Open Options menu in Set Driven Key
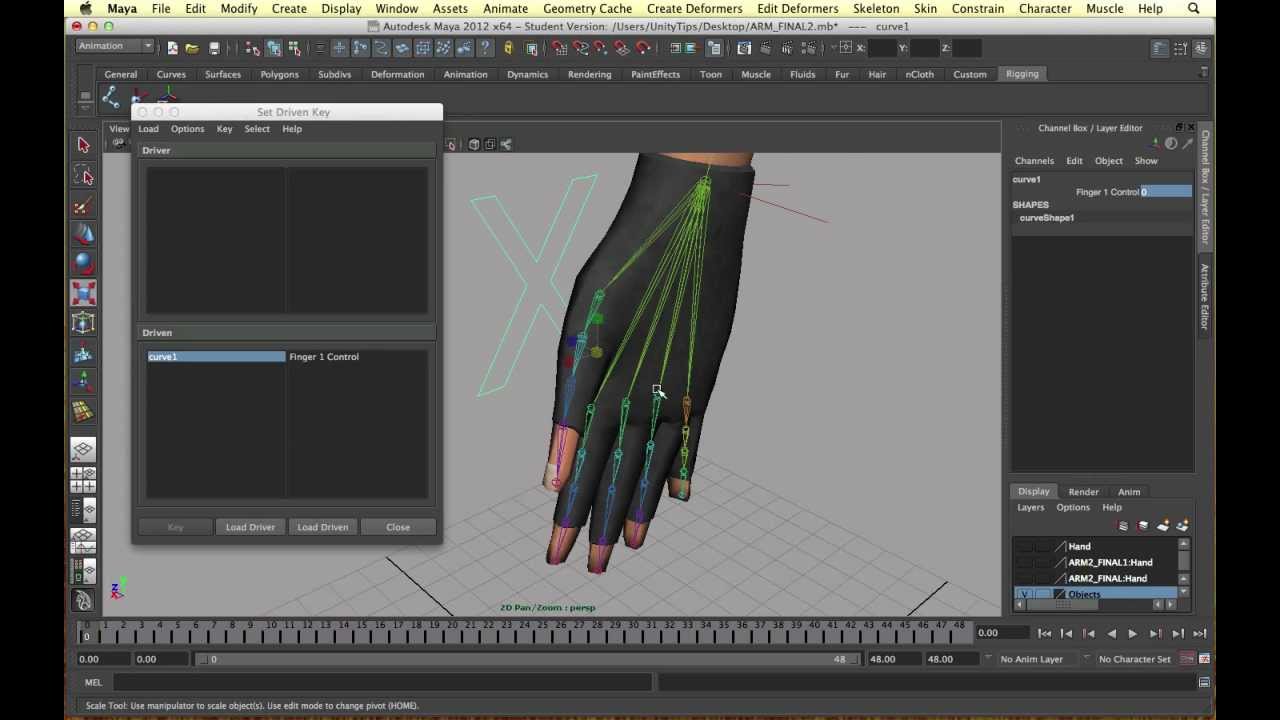 point(187,129)
